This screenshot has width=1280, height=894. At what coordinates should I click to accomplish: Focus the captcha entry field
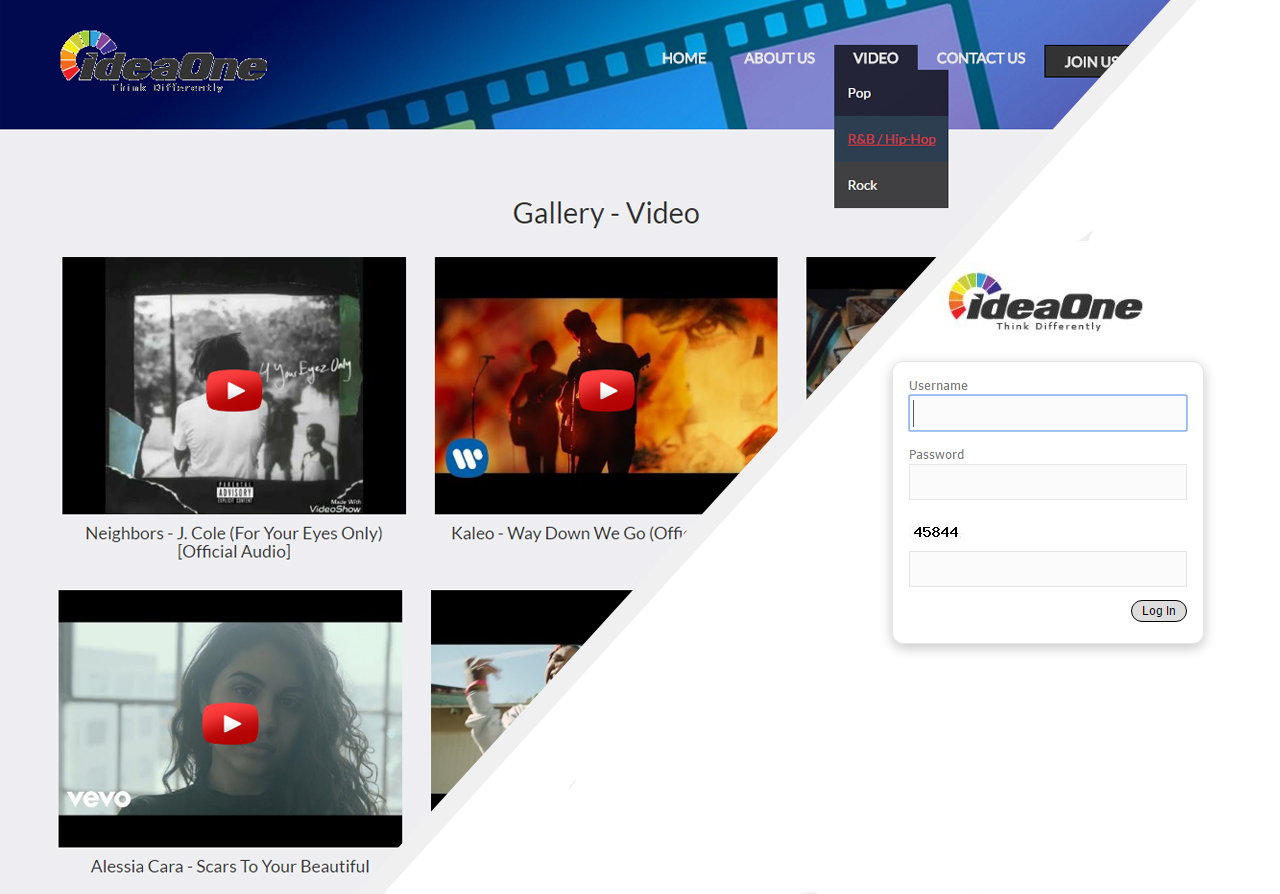pos(1048,569)
